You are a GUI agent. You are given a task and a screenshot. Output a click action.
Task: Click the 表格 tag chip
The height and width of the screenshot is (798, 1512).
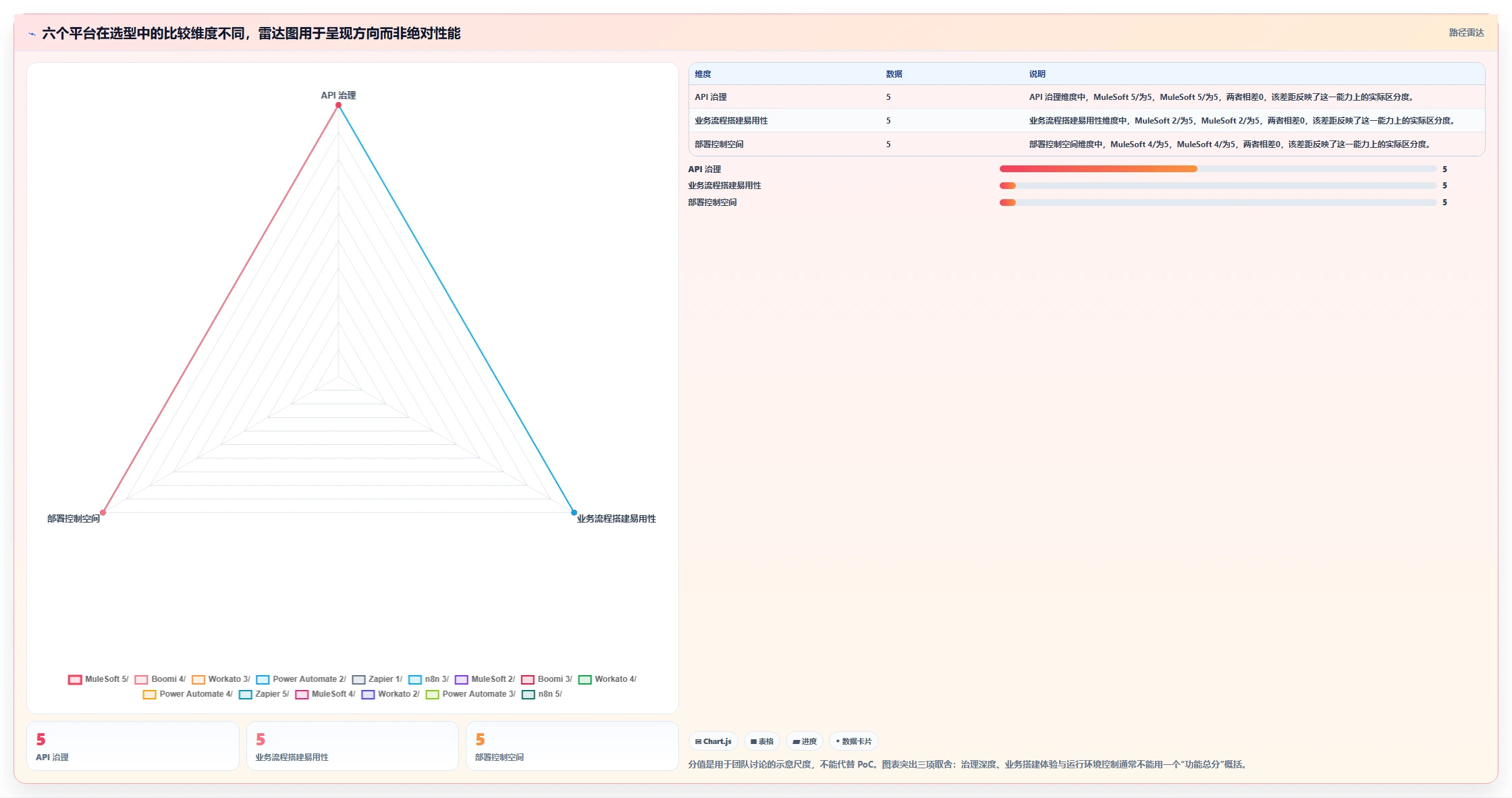762,741
